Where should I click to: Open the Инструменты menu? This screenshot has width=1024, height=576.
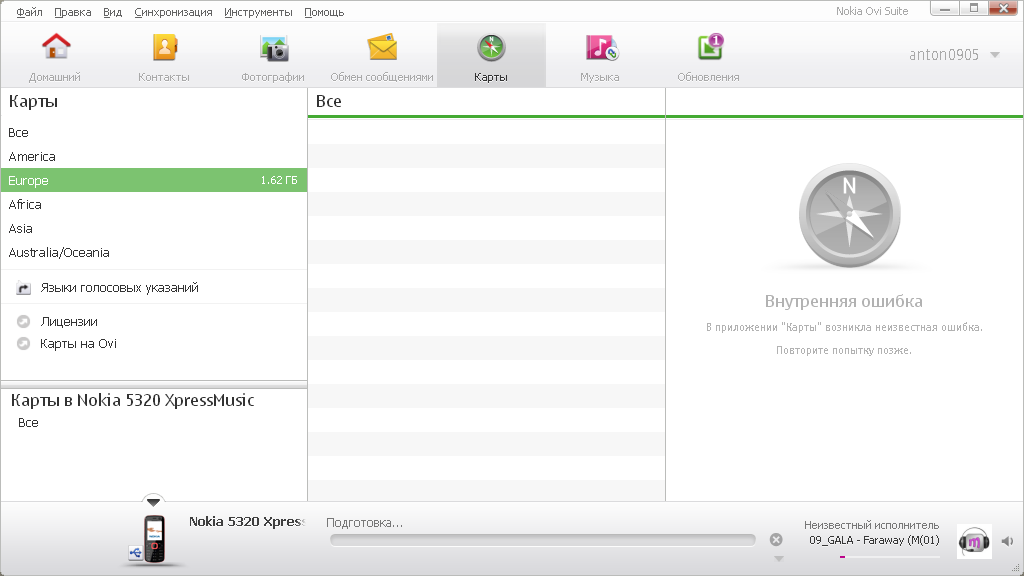coord(258,12)
